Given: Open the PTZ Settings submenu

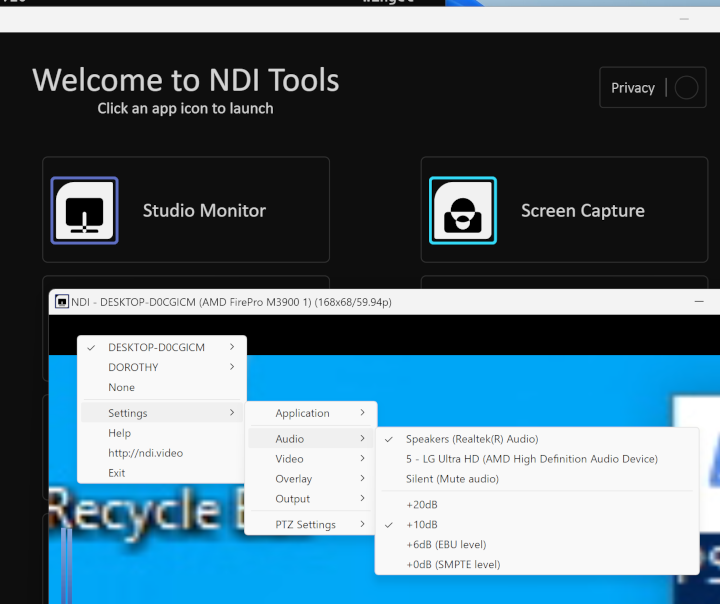Looking at the screenshot, I should tap(310, 525).
